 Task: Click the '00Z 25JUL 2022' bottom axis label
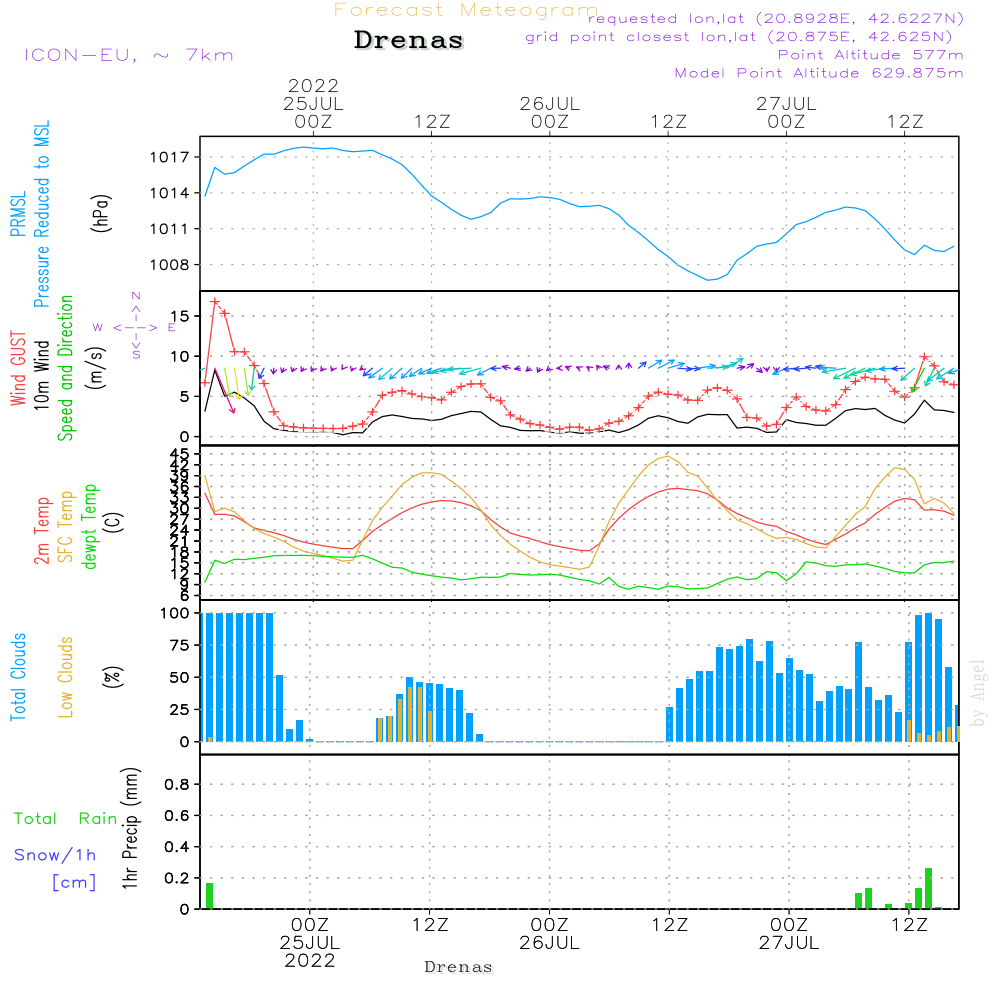[310, 943]
